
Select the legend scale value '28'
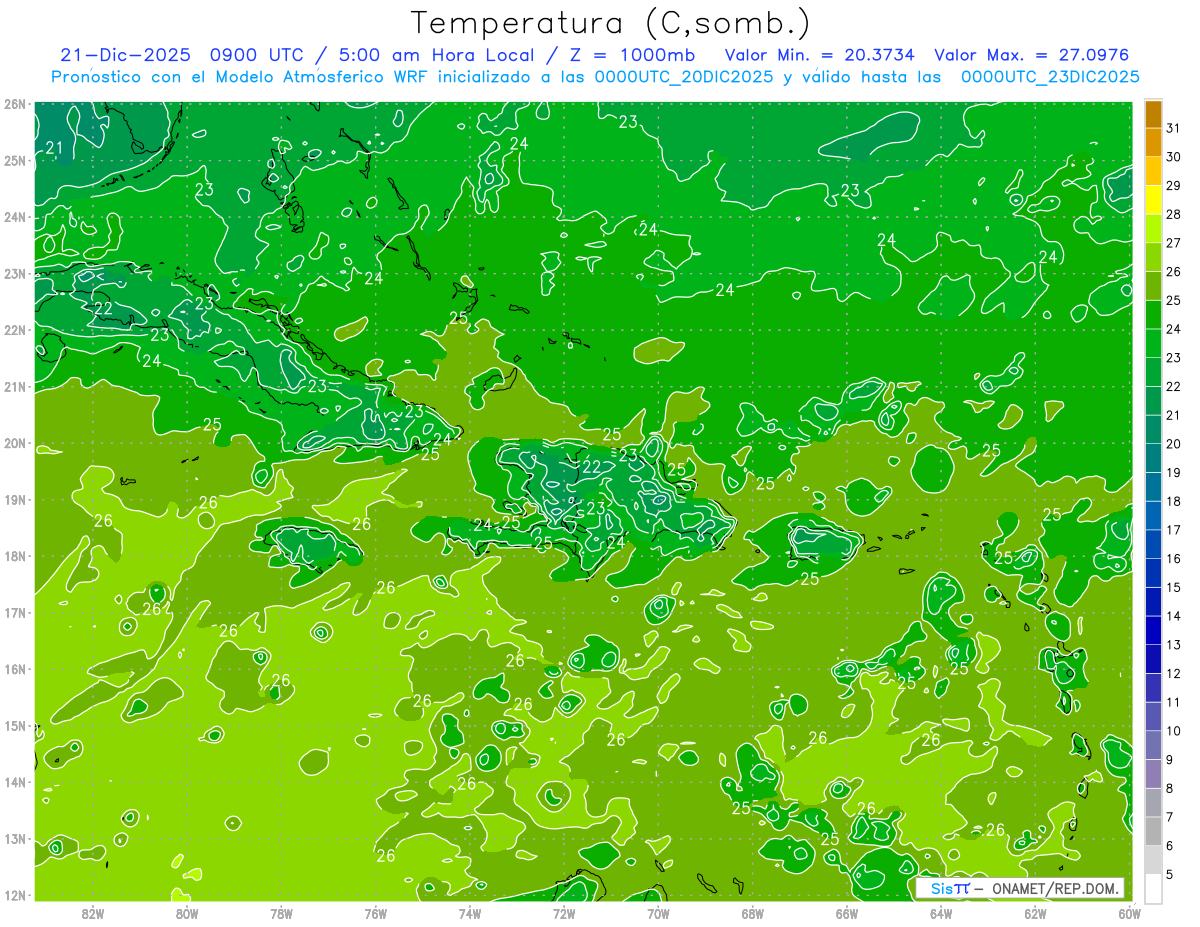pyautogui.click(x=1173, y=214)
